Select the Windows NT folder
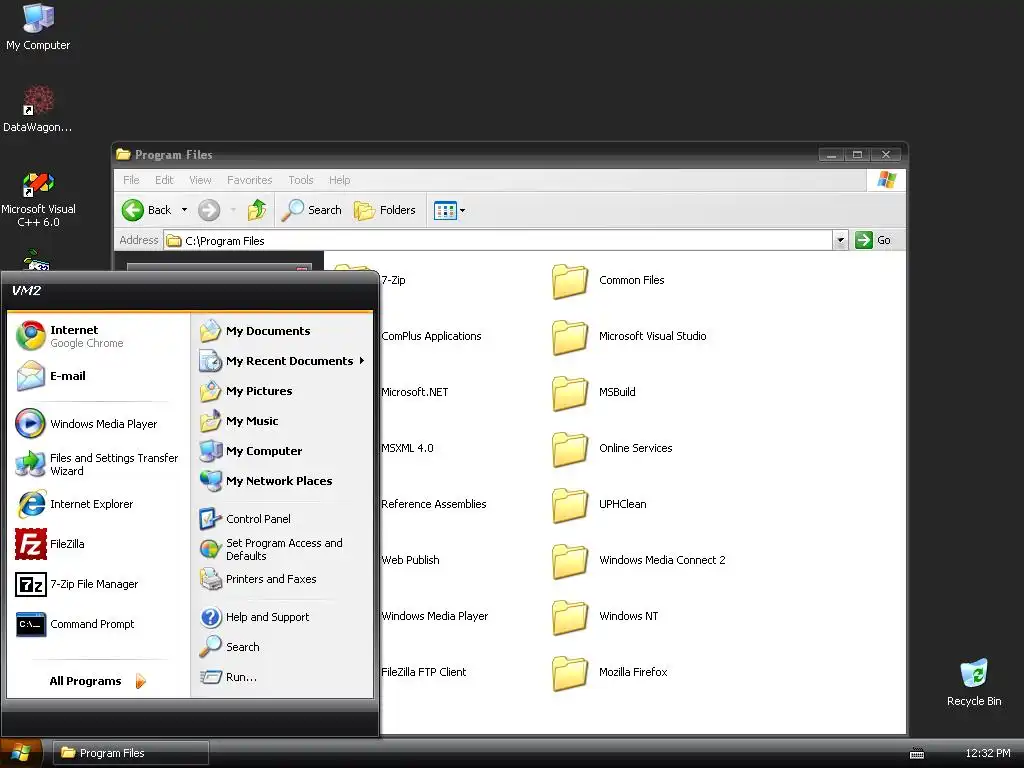Viewport: 1024px width, 768px height. pyautogui.click(x=605, y=616)
